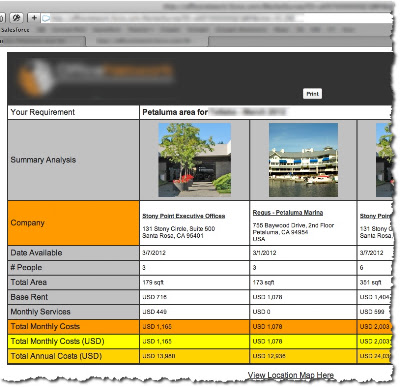This screenshot has width=400, height=387.
Task: Click the 'Total Monthly Costs' orange label
Action: [45, 326]
